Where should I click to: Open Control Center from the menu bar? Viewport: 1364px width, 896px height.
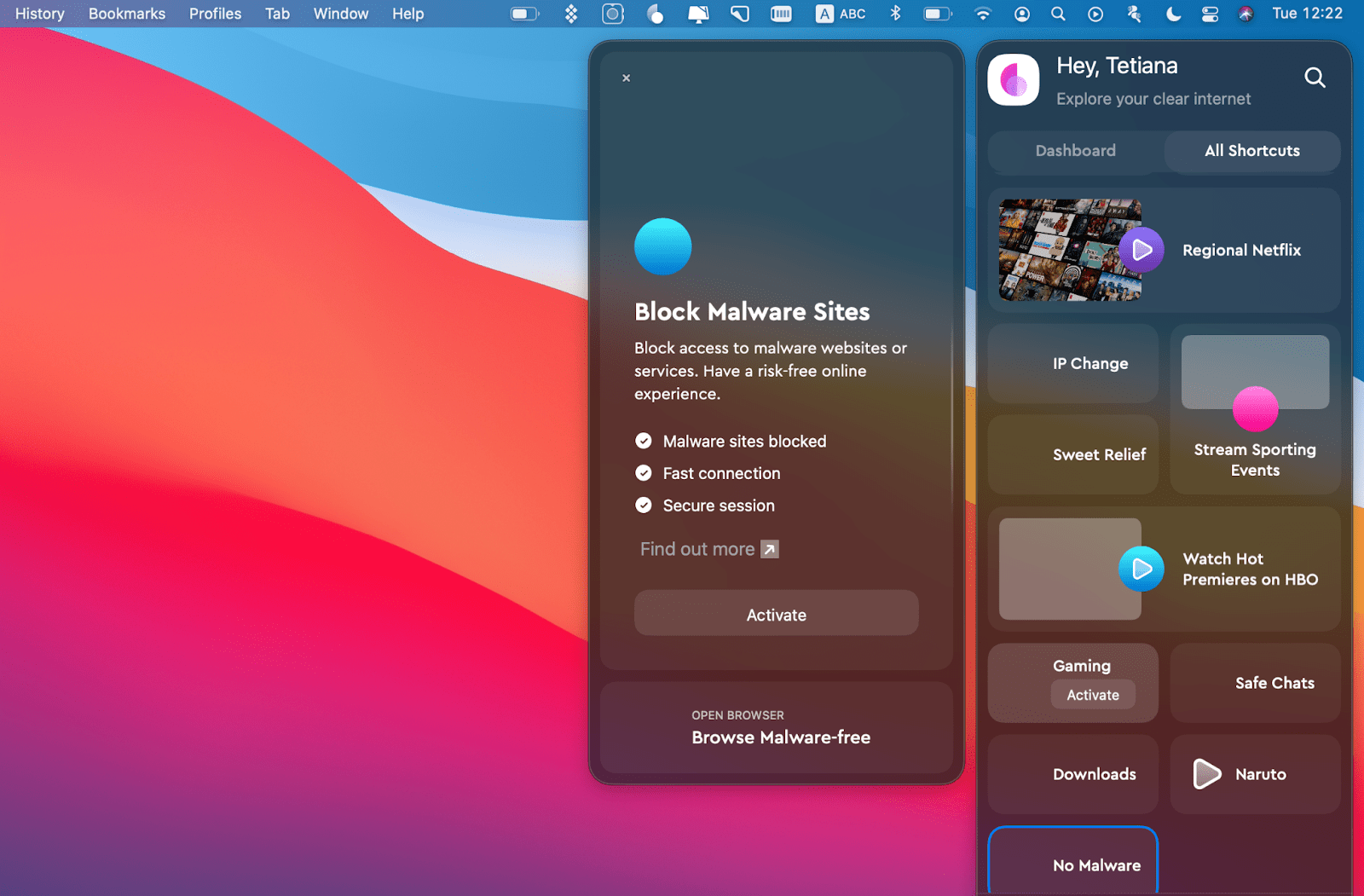(x=1210, y=14)
